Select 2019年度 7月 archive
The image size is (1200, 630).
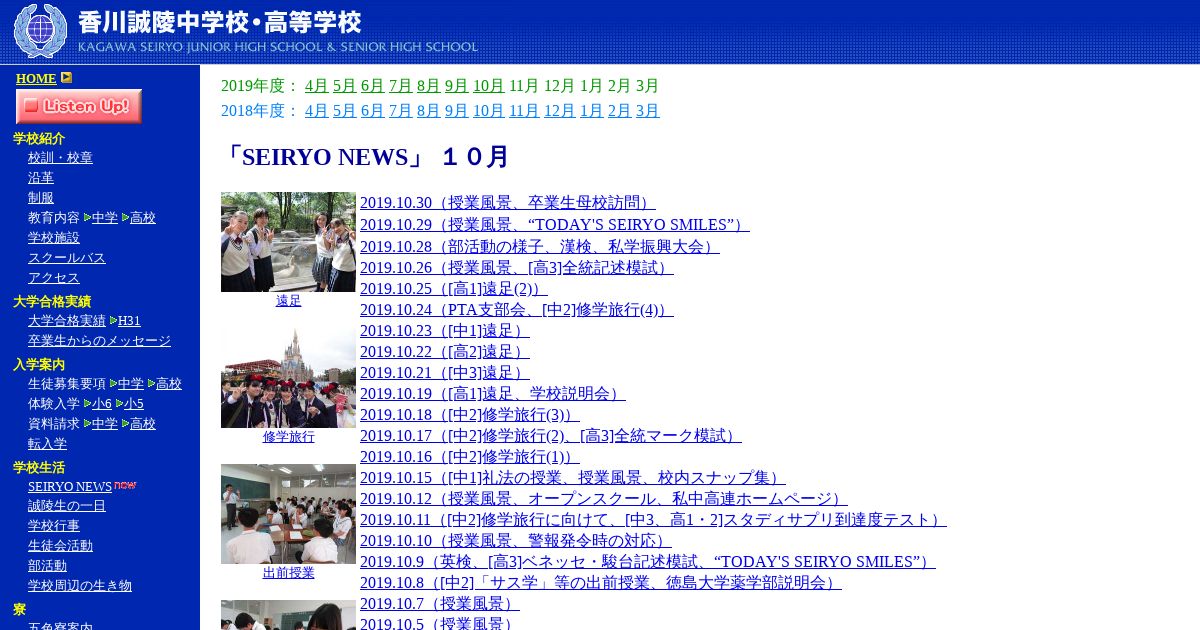click(x=401, y=86)
